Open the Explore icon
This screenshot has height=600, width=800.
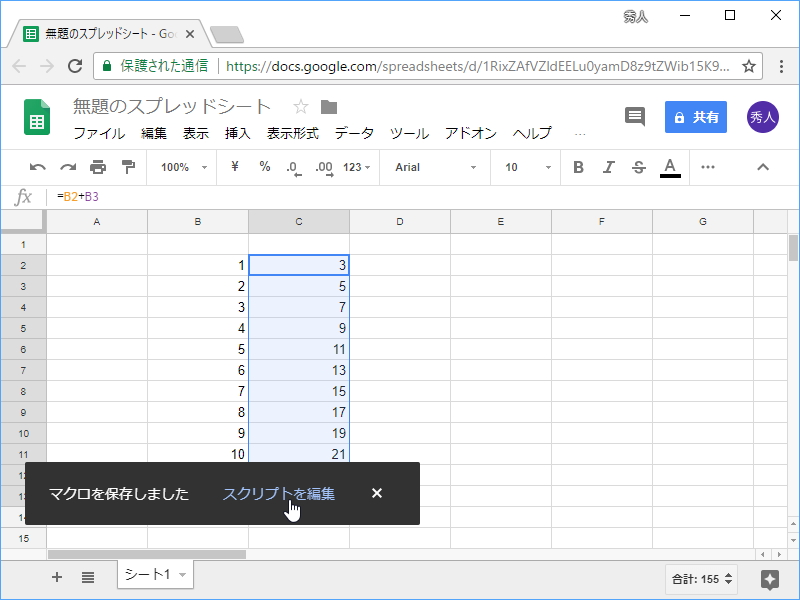coord(770,579)
